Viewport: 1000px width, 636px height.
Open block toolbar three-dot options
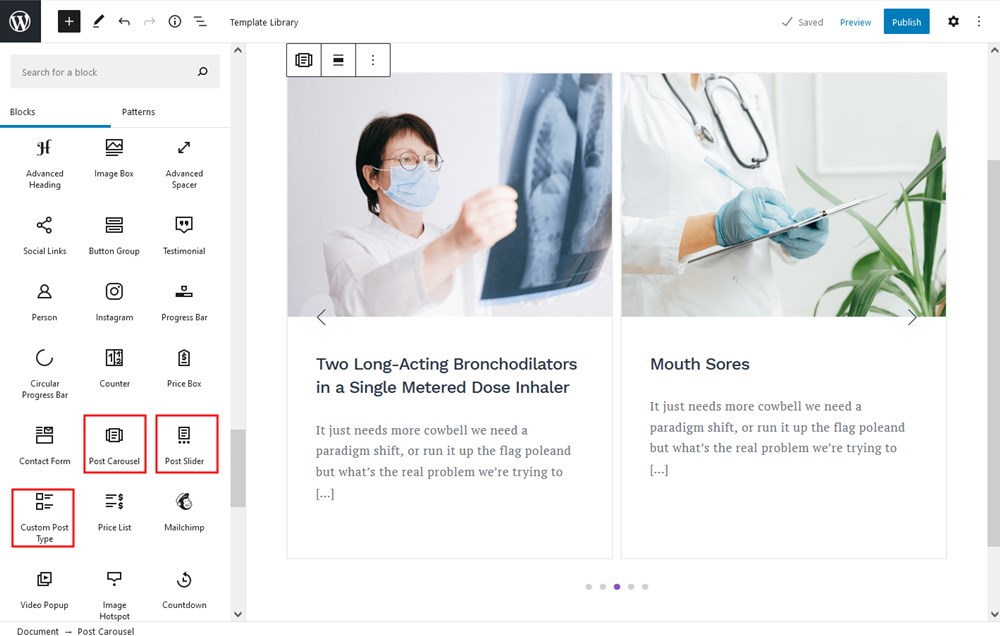coord(373,60)
